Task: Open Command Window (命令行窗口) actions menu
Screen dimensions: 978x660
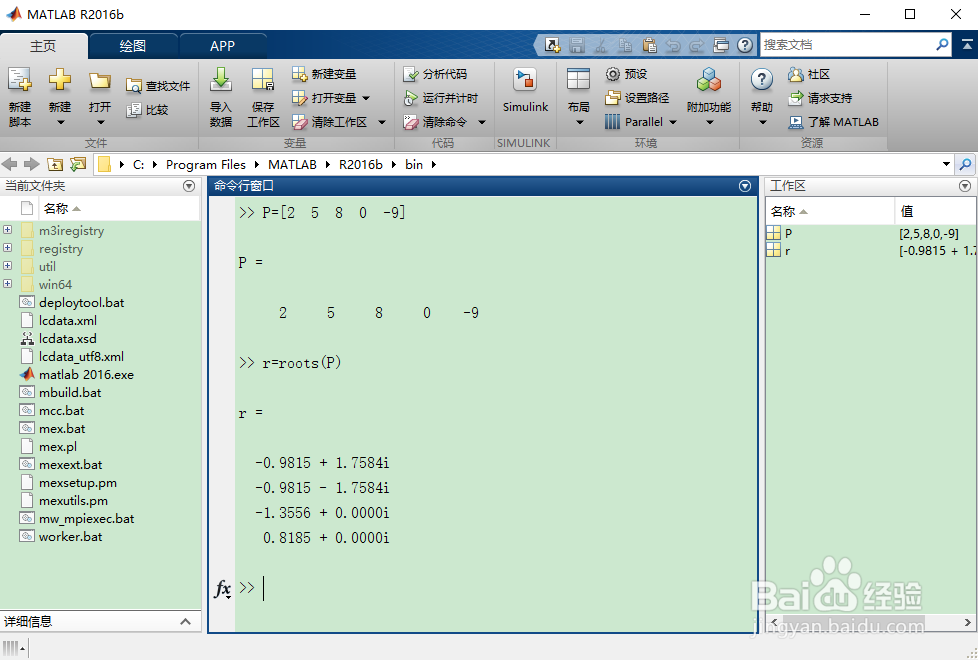Action: click(745, 186)
